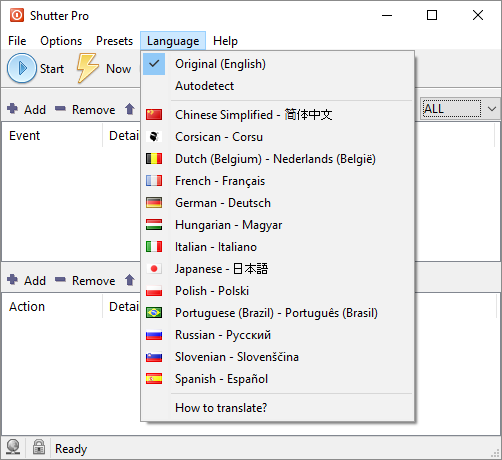Choose Portuguese (Brazil) language
502x460 pixels.
click(x=277, y=313)
